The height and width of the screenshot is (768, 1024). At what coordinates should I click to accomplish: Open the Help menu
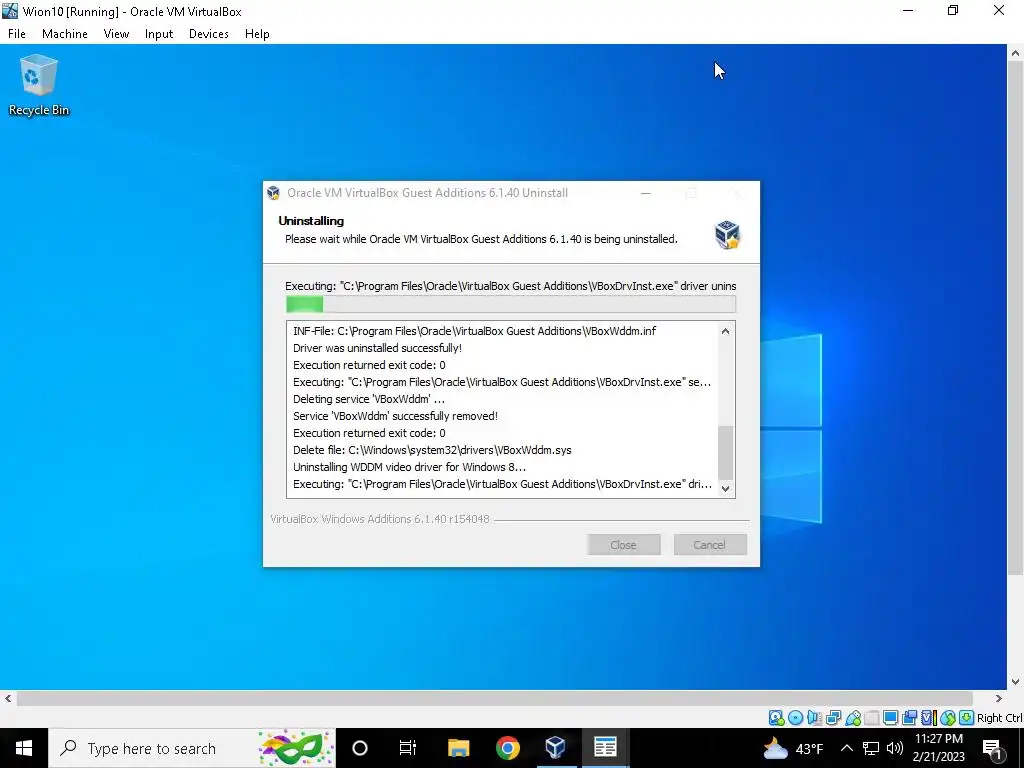(x=257, y=34)
